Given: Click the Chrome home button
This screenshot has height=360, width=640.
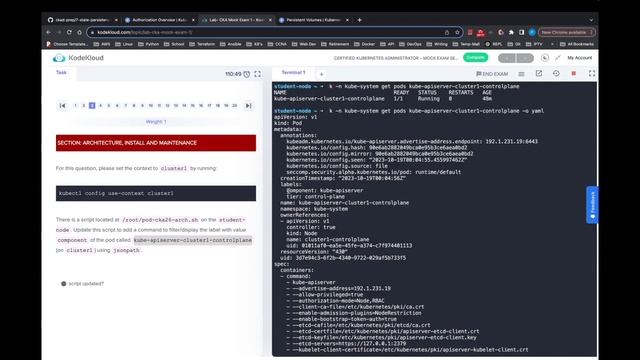Looking at the screenshot, I should coord(79,32).
